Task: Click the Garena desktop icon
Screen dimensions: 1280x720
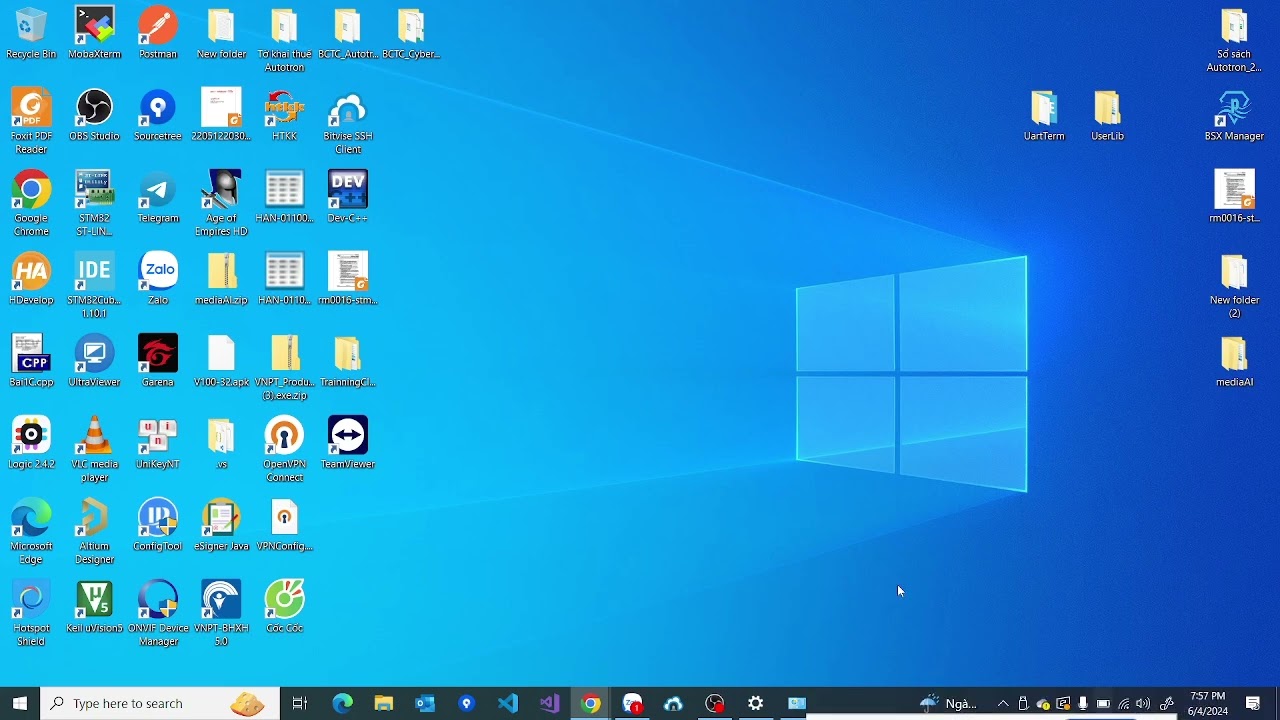Action: [x=158, y=361]
